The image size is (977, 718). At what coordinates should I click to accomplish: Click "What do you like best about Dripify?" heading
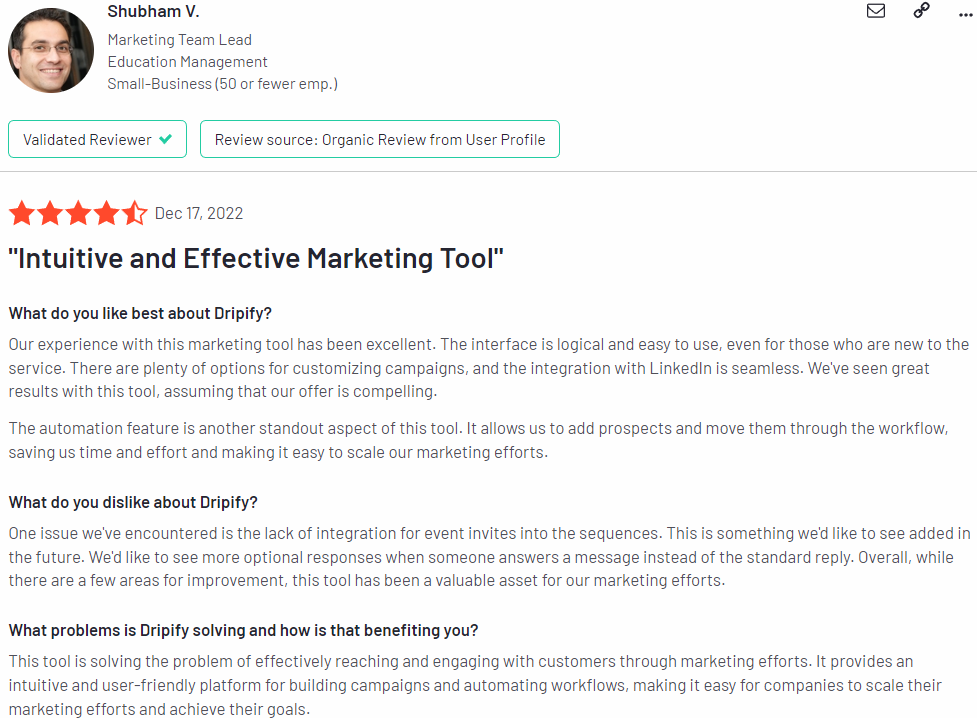[140, 313]
